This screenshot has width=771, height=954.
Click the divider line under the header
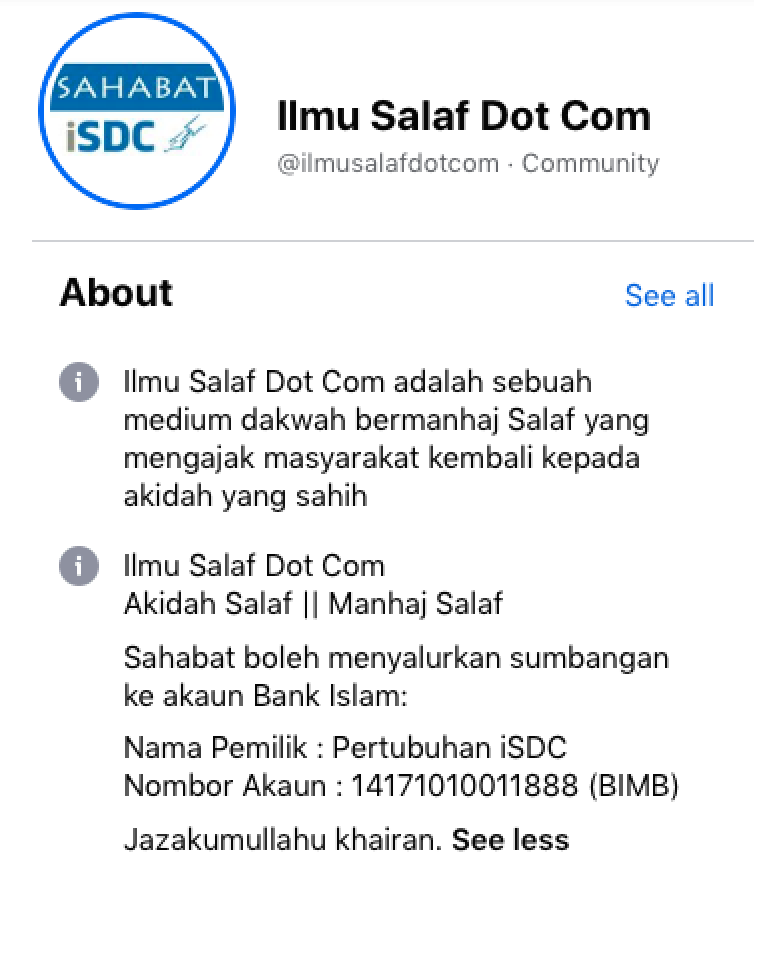point(392,241)
